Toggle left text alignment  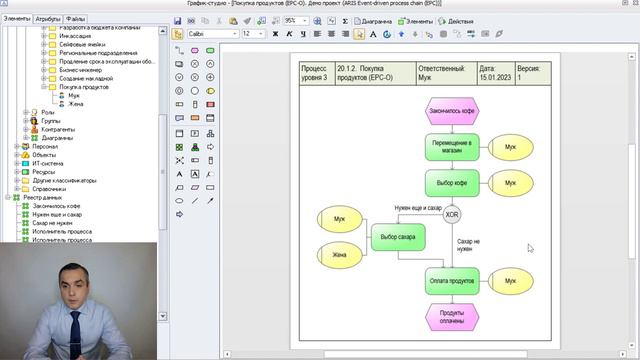pyautogui.click(x=317, y=34)
